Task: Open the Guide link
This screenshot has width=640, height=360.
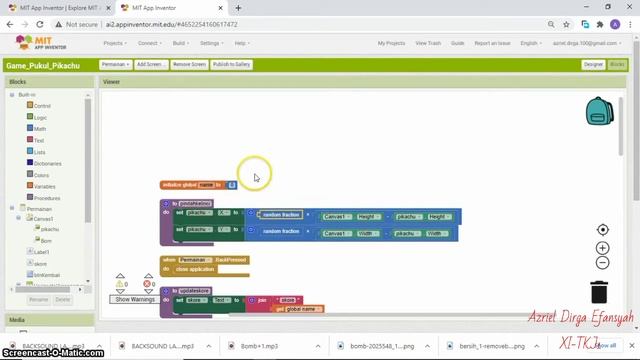Action: [x=458, y=43]
